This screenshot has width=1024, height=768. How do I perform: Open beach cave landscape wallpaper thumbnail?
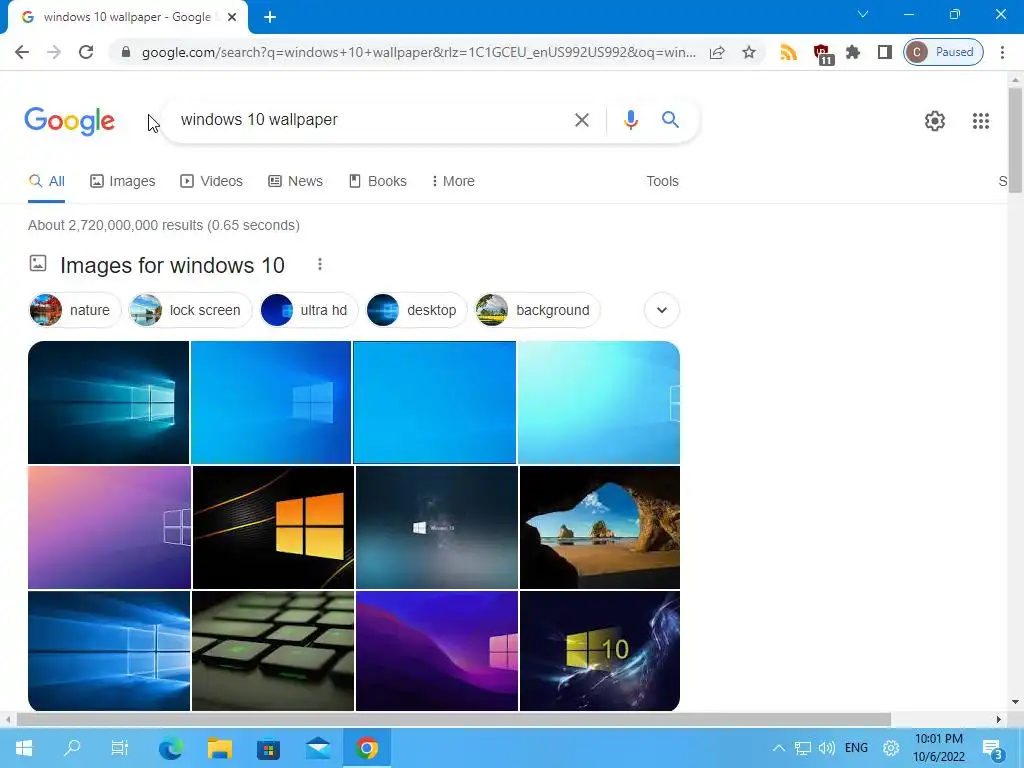(600, 527)
